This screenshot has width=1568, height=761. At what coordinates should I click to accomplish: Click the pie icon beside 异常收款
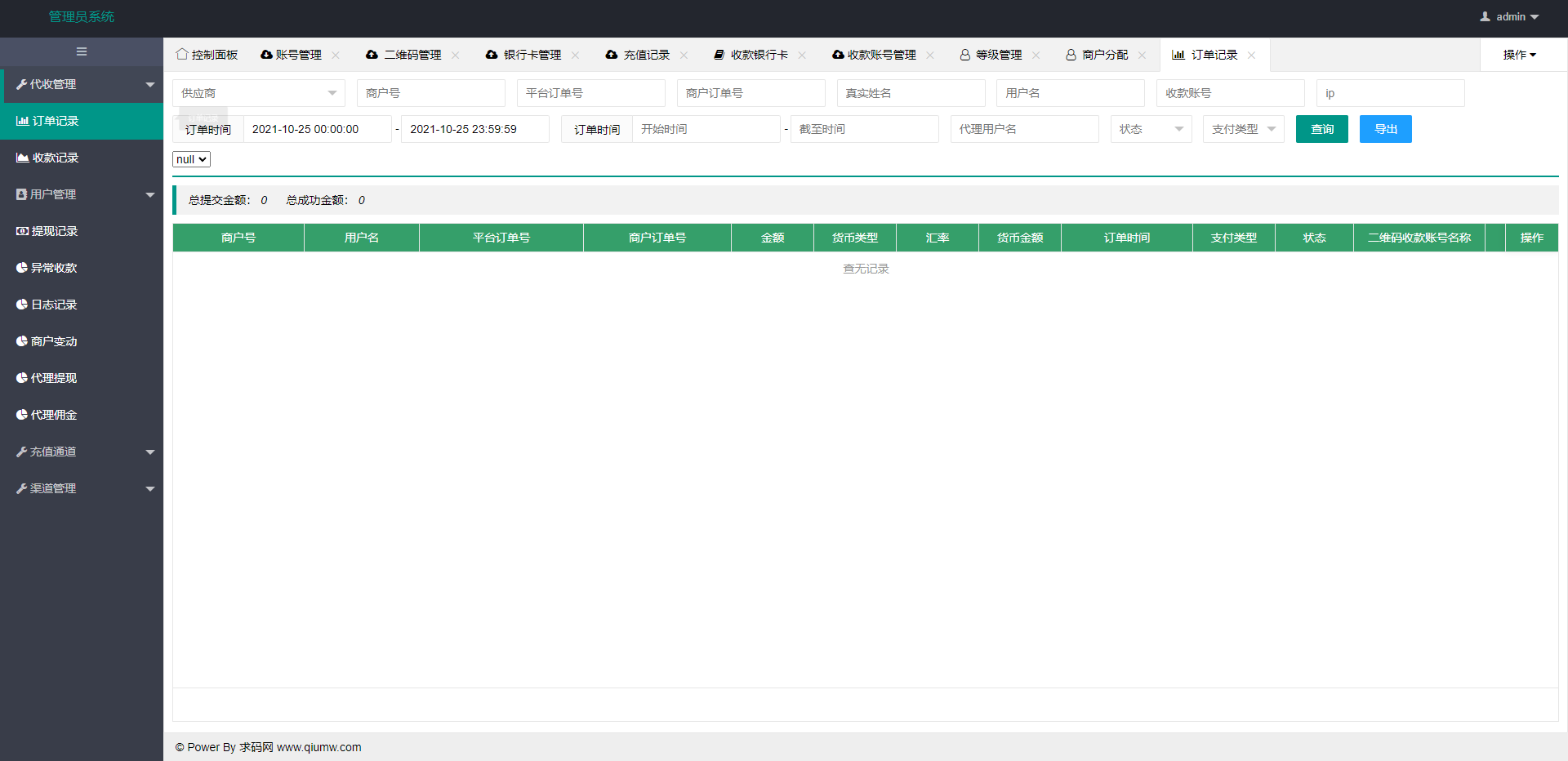click(22, 268)
